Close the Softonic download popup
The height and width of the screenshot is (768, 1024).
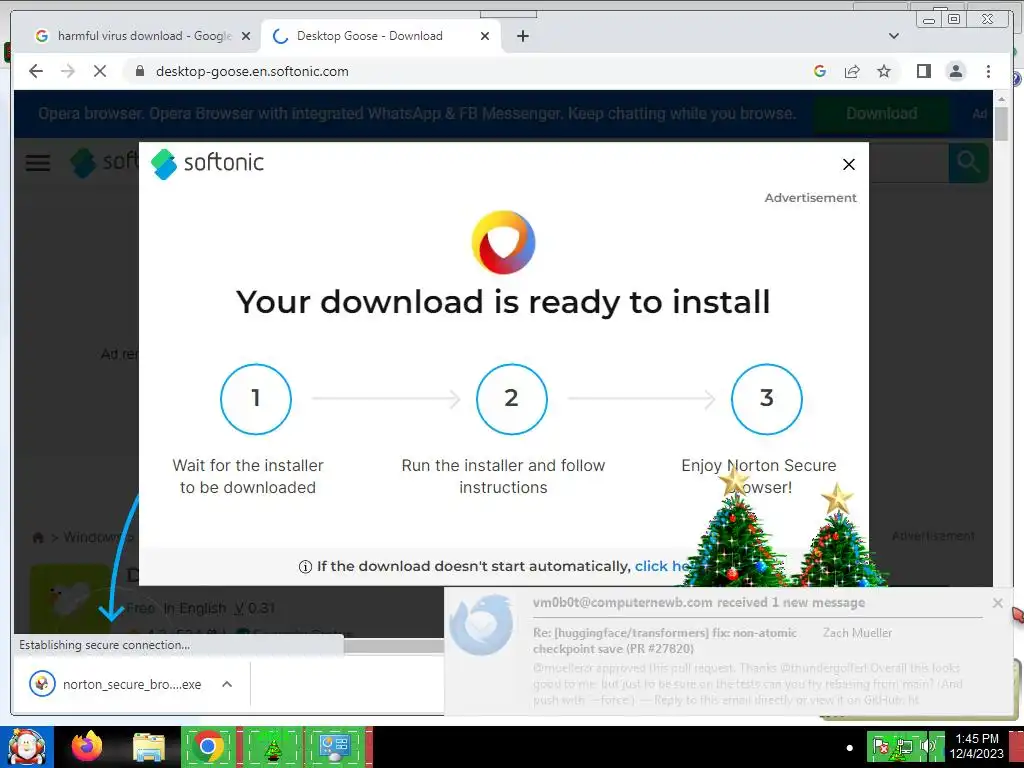[849, 165]
